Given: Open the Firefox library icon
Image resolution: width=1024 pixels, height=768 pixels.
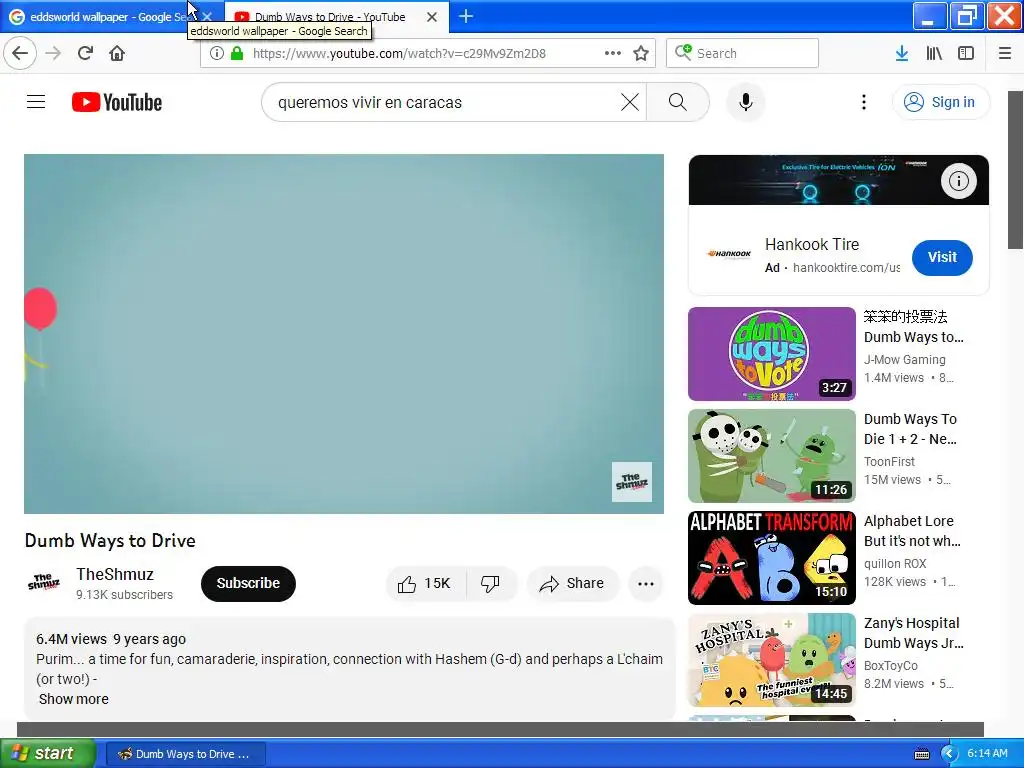Looking at the screenshot, I should 934,53.
